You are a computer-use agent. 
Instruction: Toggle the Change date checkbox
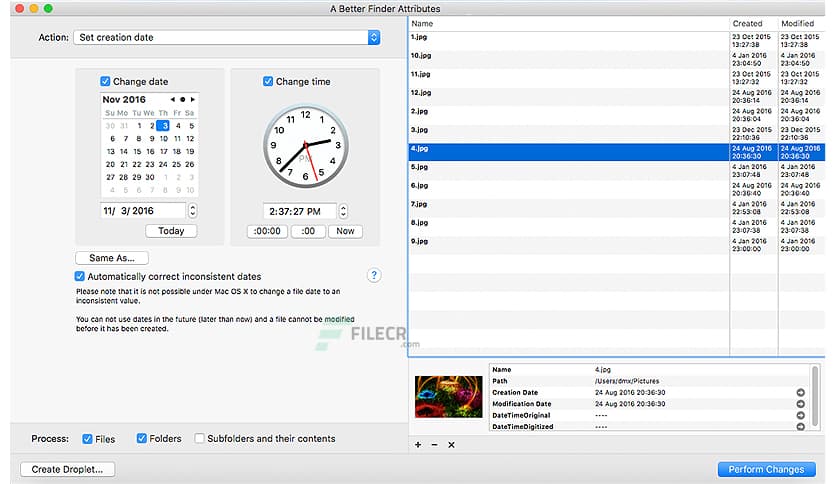tap(105, 82)
